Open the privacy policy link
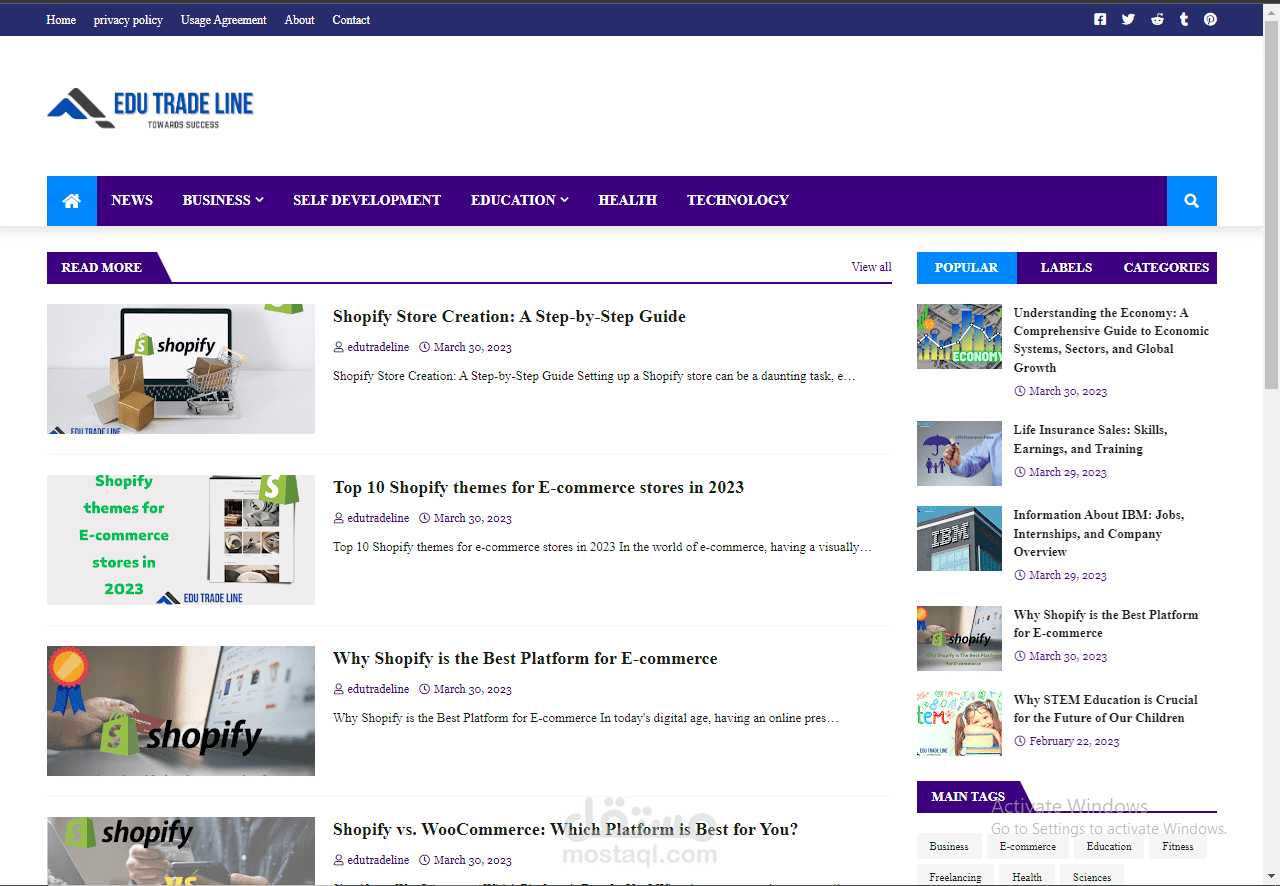Image resolution: width=1280 pixels, height=886 pixels. [128, 20]
